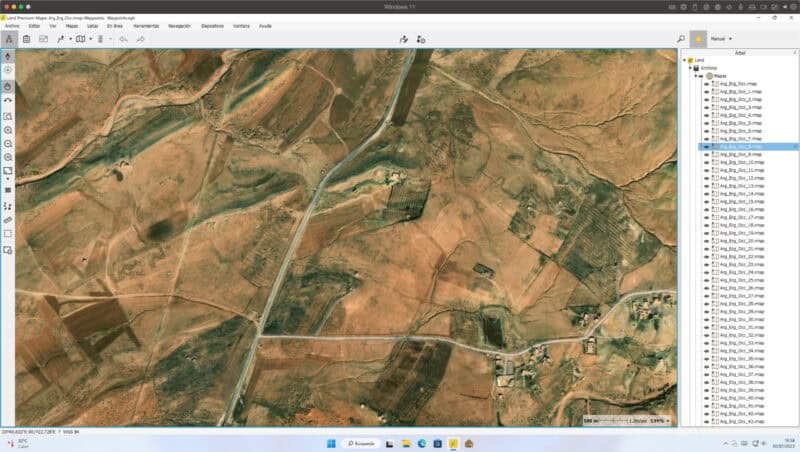This screenshot has width=800, height=452.
Task: Toggle visibility eye of Arg_Brg_Occ_3.rmap
Action: click(x=707, y=107)
